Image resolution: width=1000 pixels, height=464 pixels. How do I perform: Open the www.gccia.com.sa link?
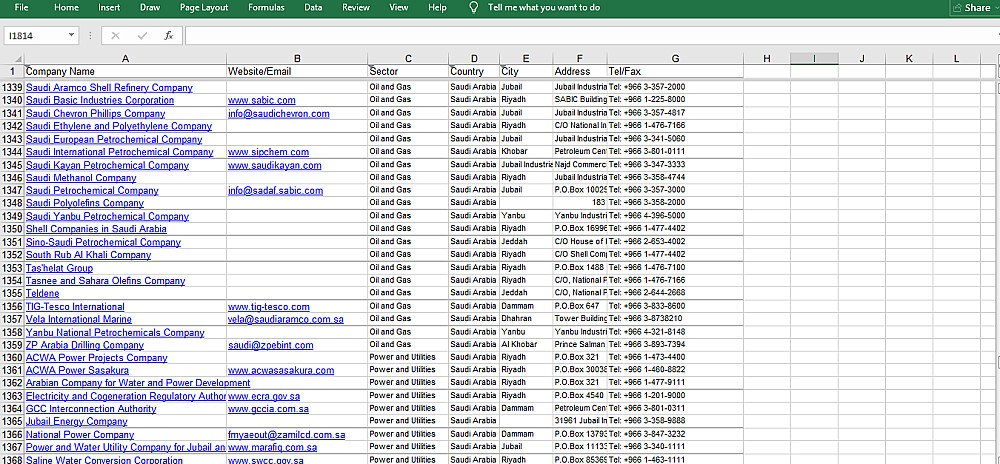268,409
